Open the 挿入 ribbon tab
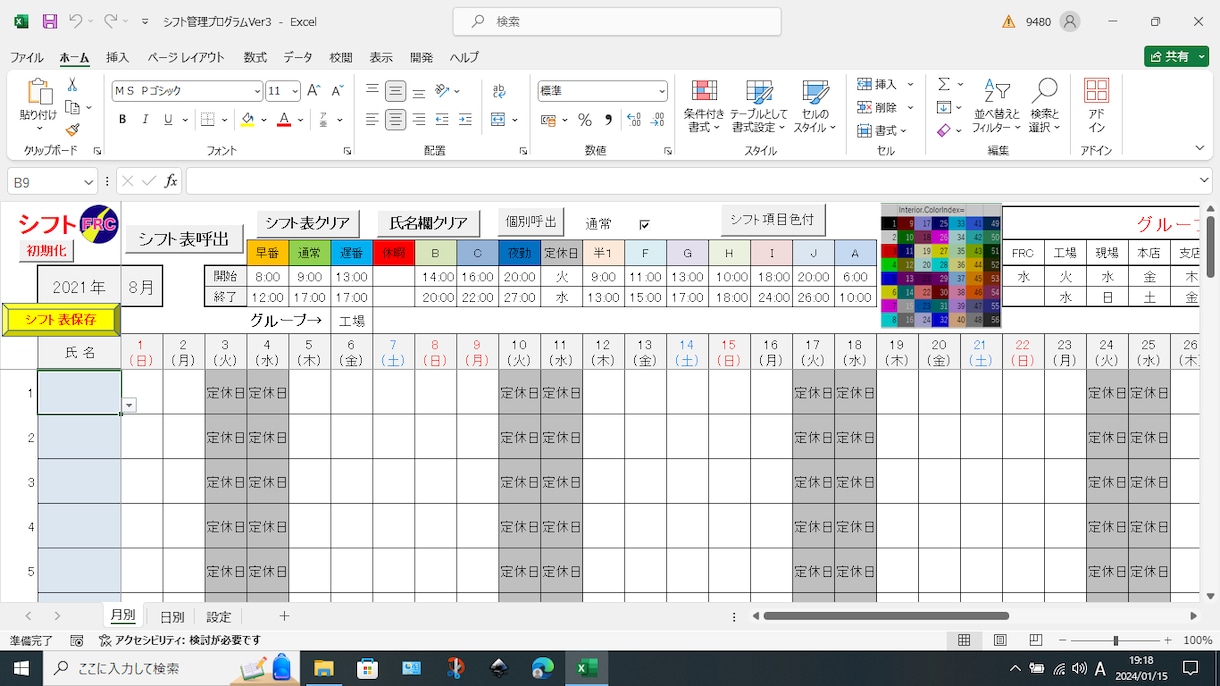 click(118, 58)
